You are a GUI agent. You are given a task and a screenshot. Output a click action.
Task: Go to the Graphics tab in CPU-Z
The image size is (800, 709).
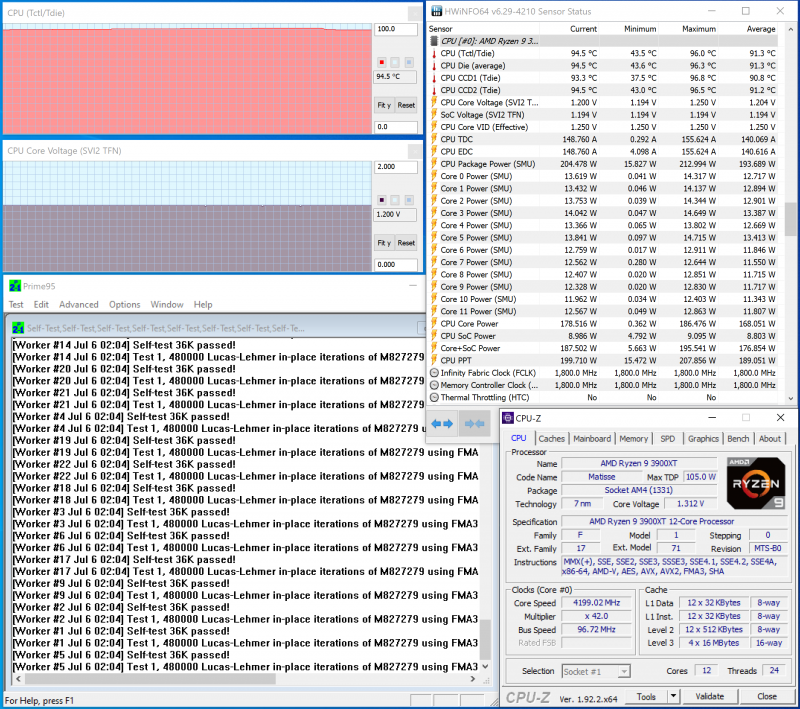[x=703, y=439]
